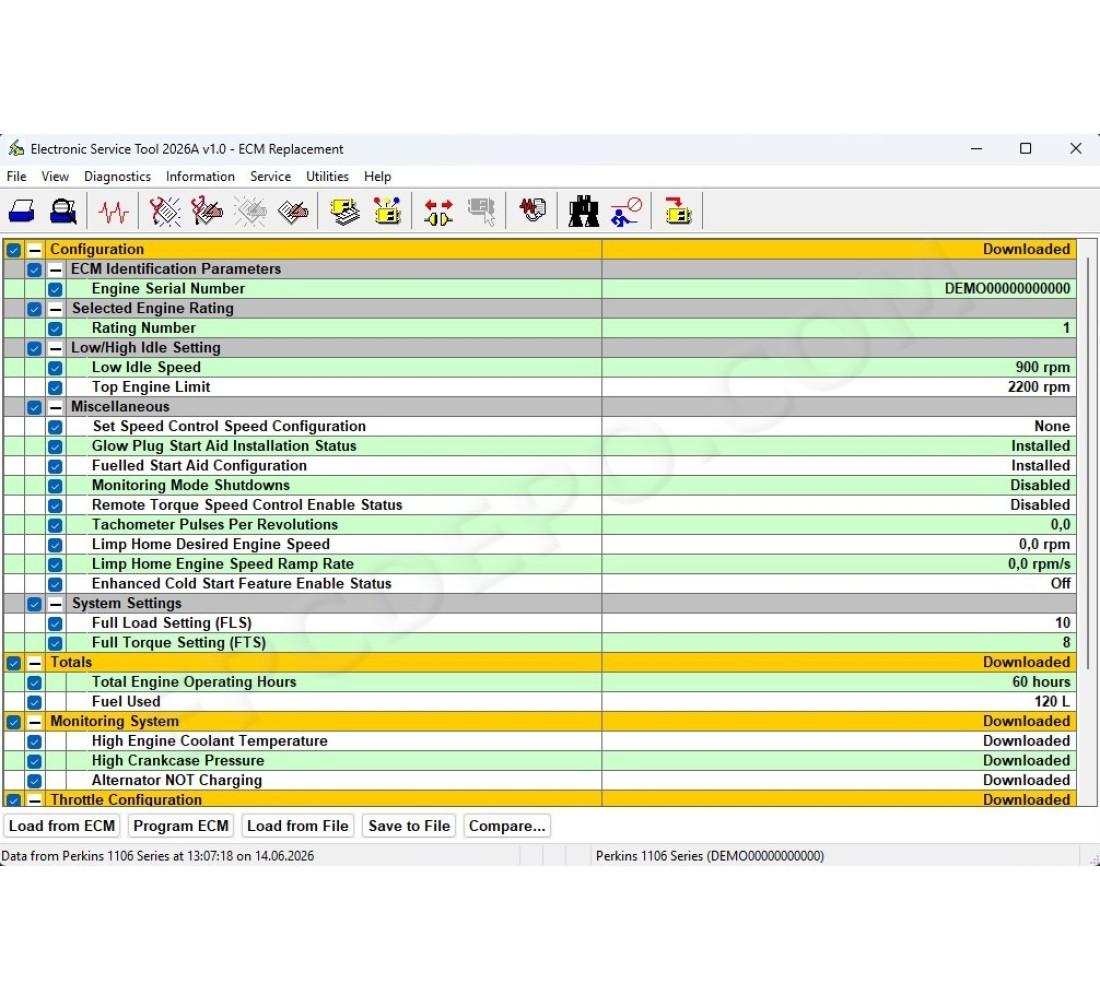This screenshot has width=1100, height=1000.
Task: Select the Enhanced Cold Start Feature Enable Status row
Action: pyautogui.click(x=540, y=584)
